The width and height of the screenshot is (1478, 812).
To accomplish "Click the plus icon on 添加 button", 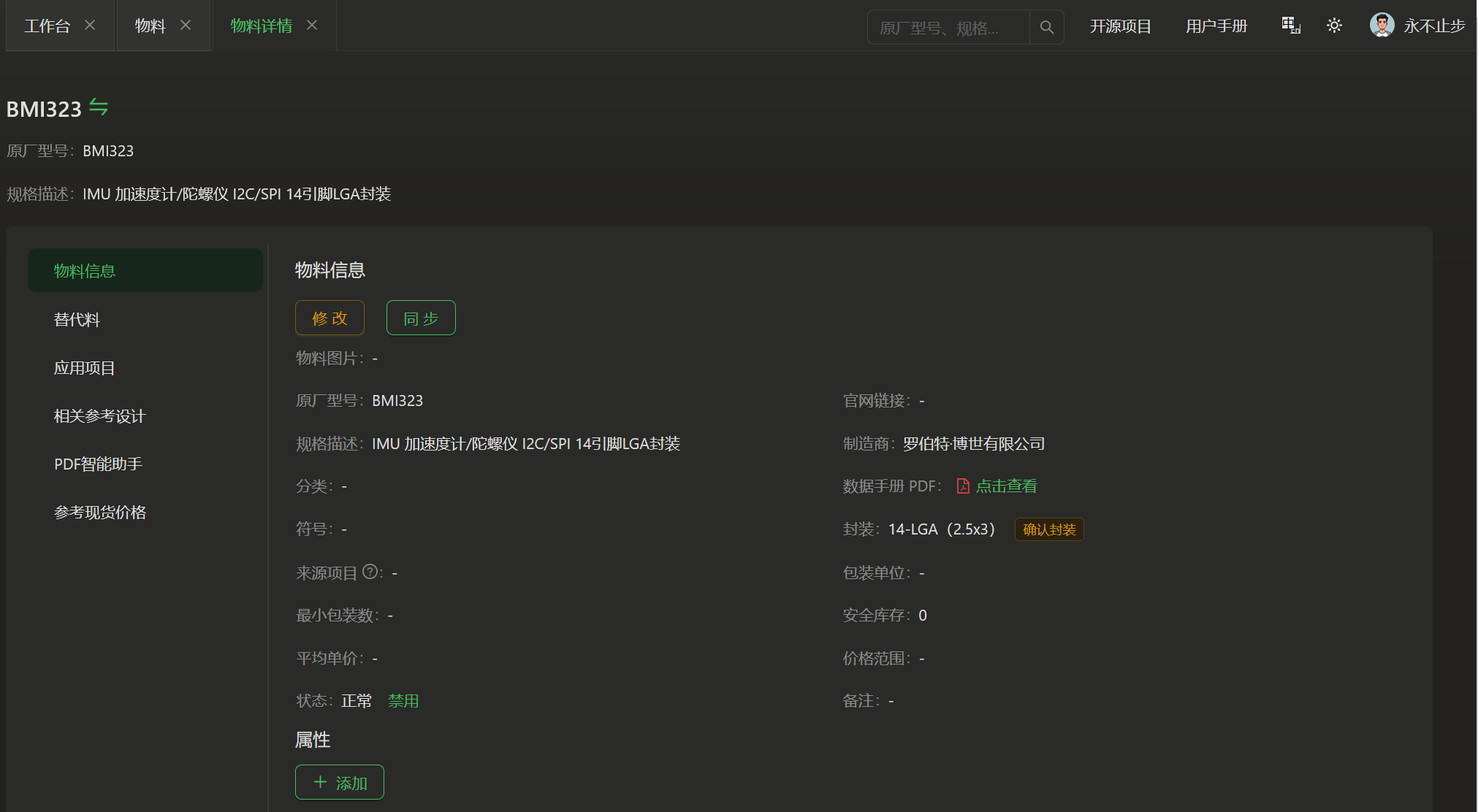I will click(319, 781).
